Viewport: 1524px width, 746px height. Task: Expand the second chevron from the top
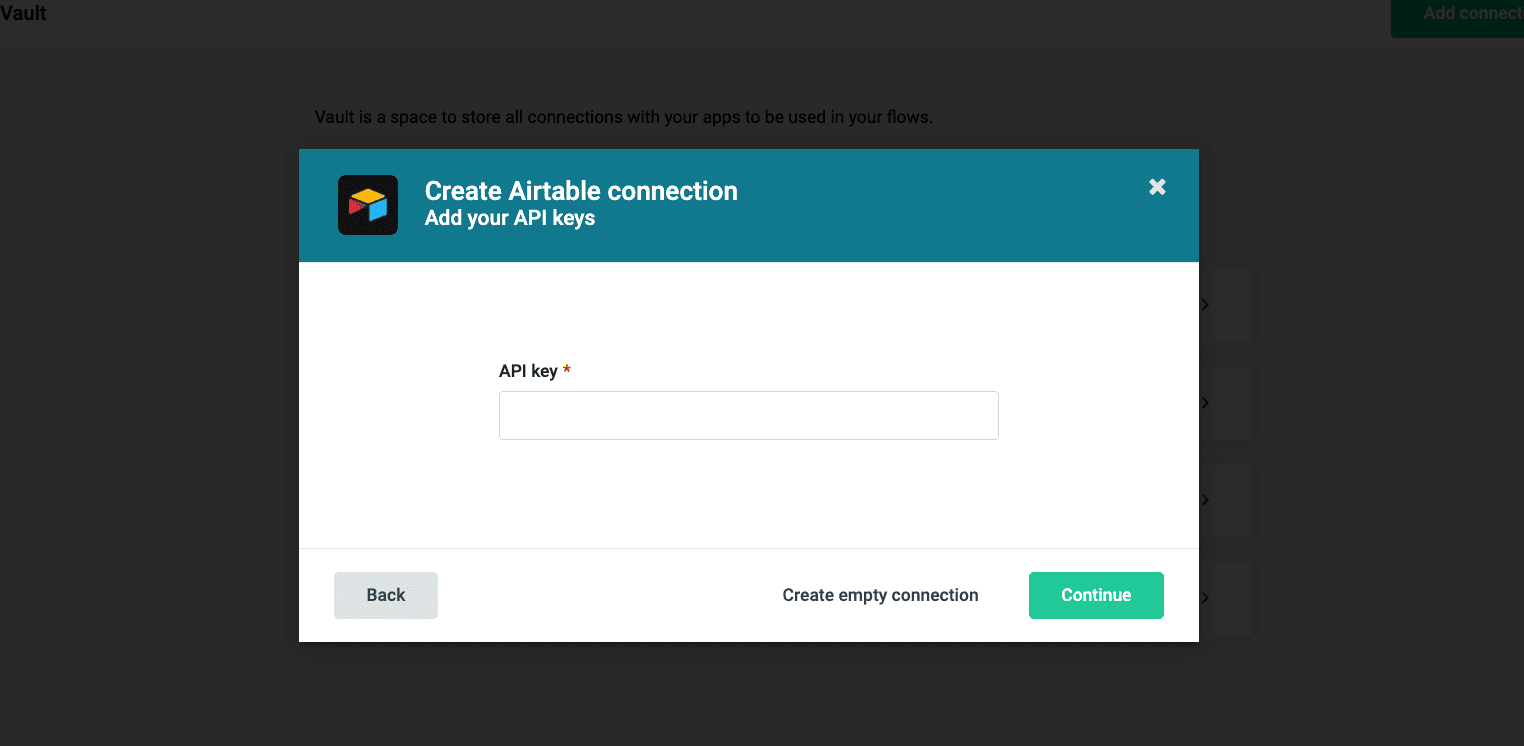(x=1206, y=403)
